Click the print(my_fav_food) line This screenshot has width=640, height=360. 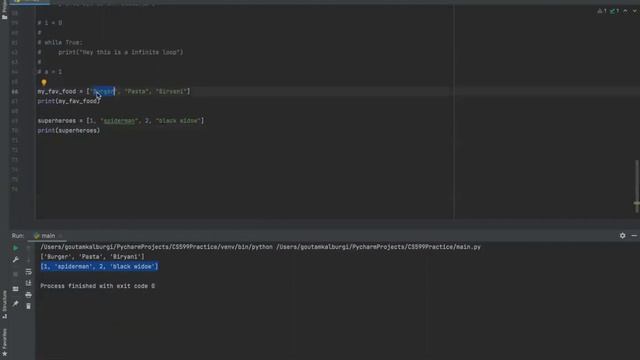(69, 101)
